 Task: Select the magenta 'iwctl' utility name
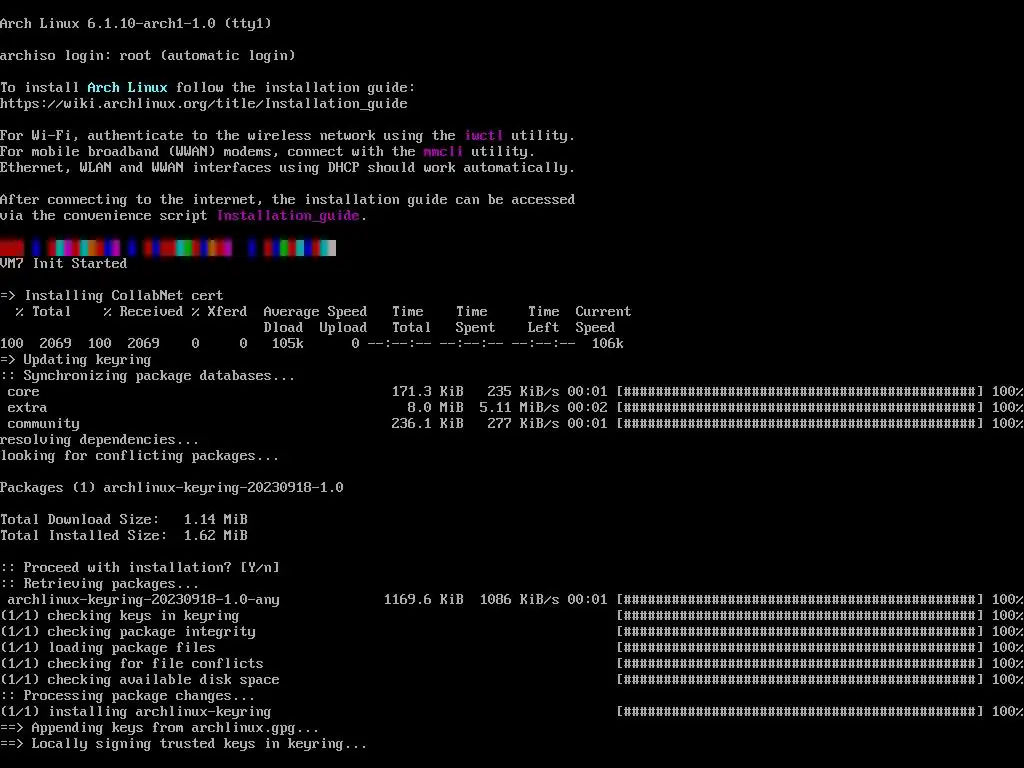484,135
